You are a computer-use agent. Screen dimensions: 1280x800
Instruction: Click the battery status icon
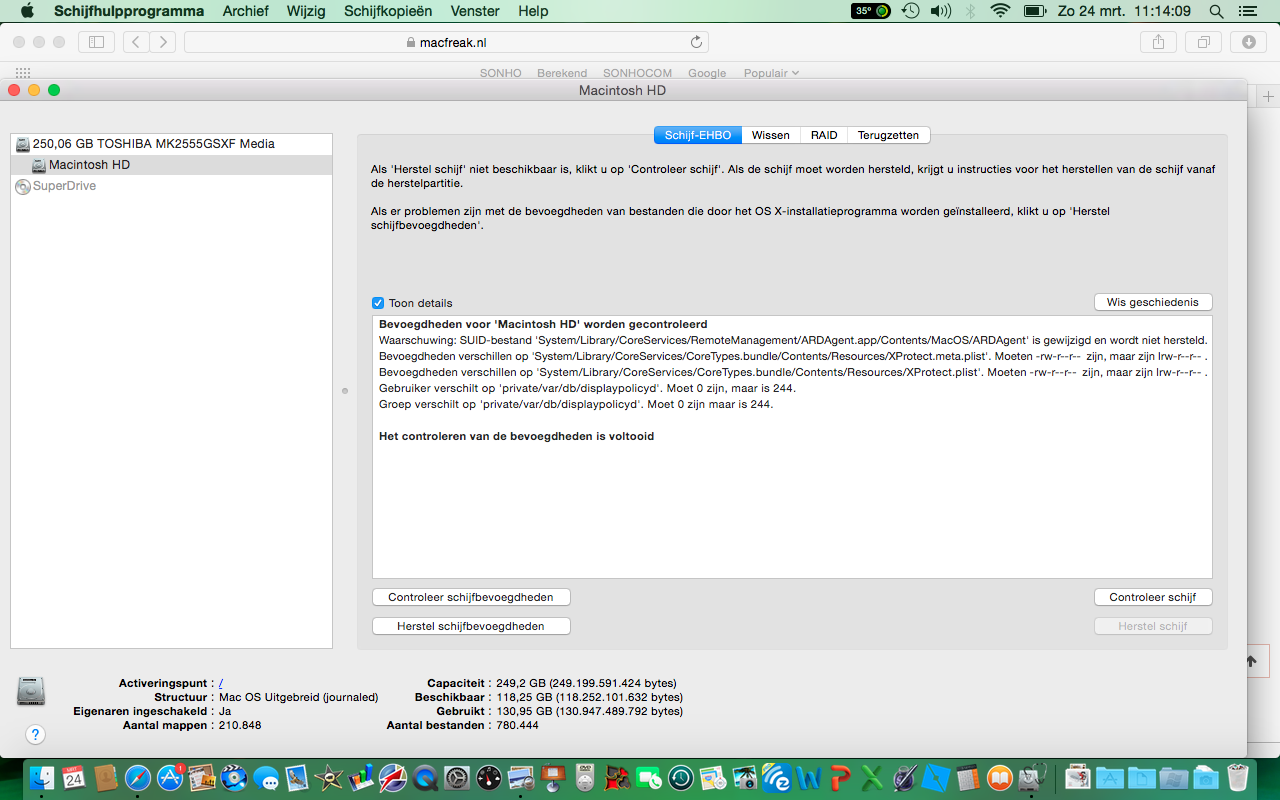tap(1034, 11)
